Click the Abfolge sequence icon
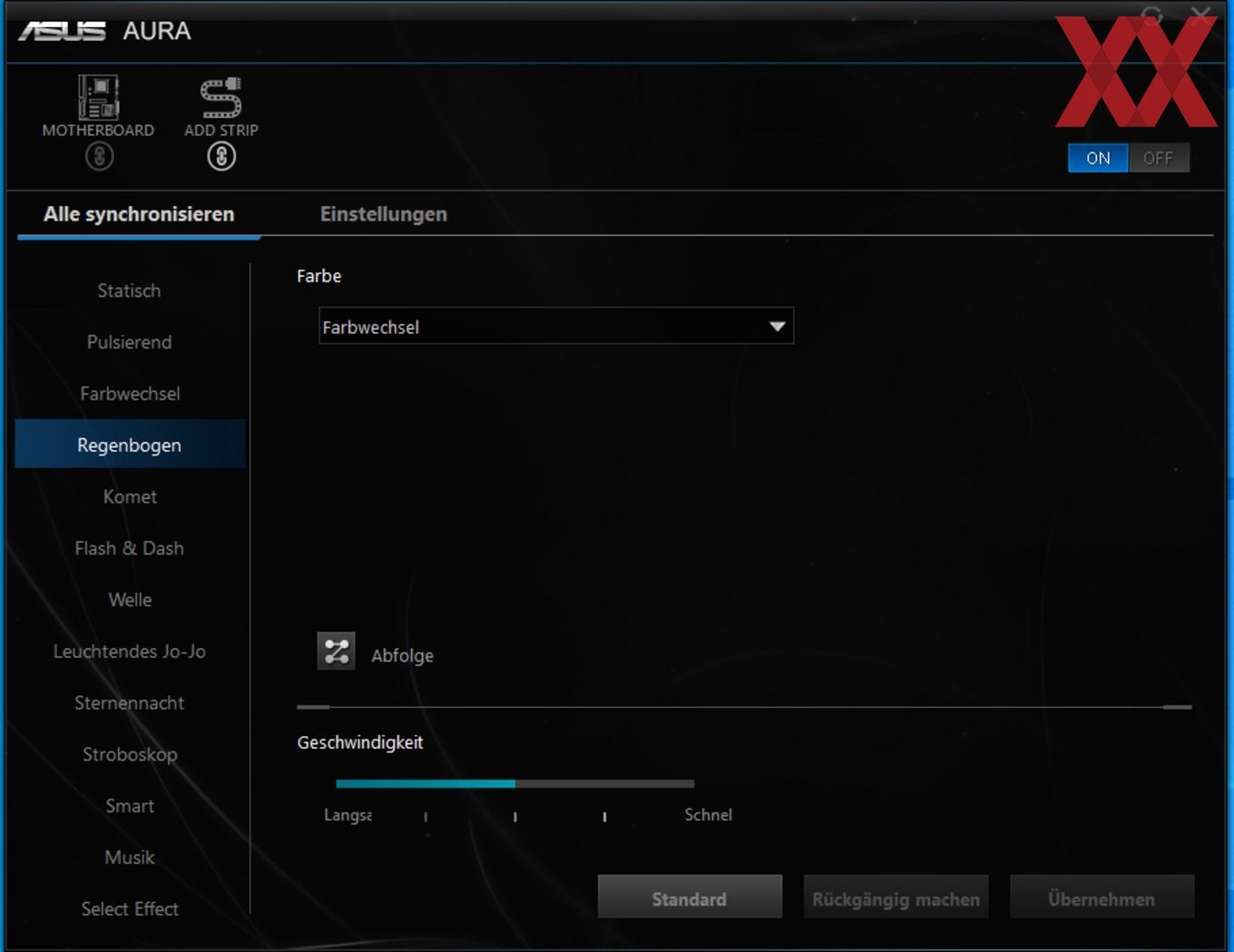The height and width of the screenshot is (952, 1234). tap(336, 652)
